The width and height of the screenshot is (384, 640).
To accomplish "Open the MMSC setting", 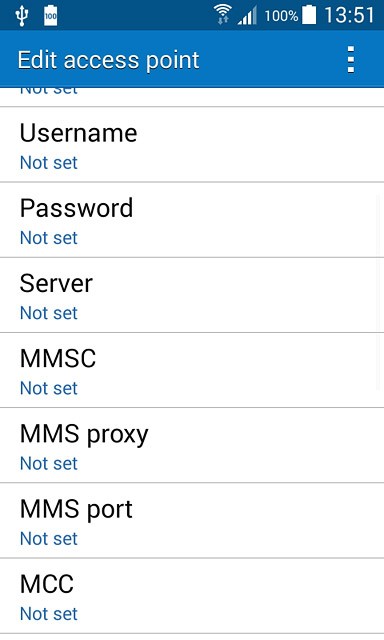I will [x=192, y=370].
